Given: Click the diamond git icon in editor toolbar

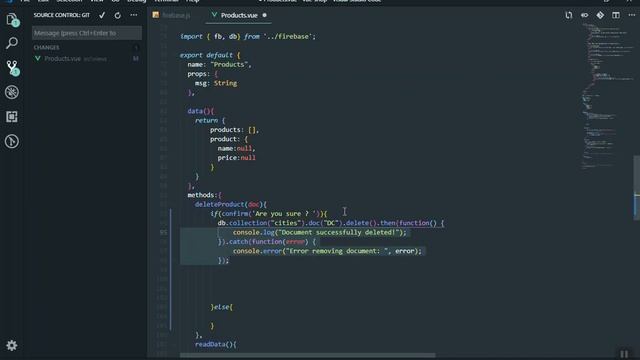Looking at the screenshot, I should coord(600,16).
